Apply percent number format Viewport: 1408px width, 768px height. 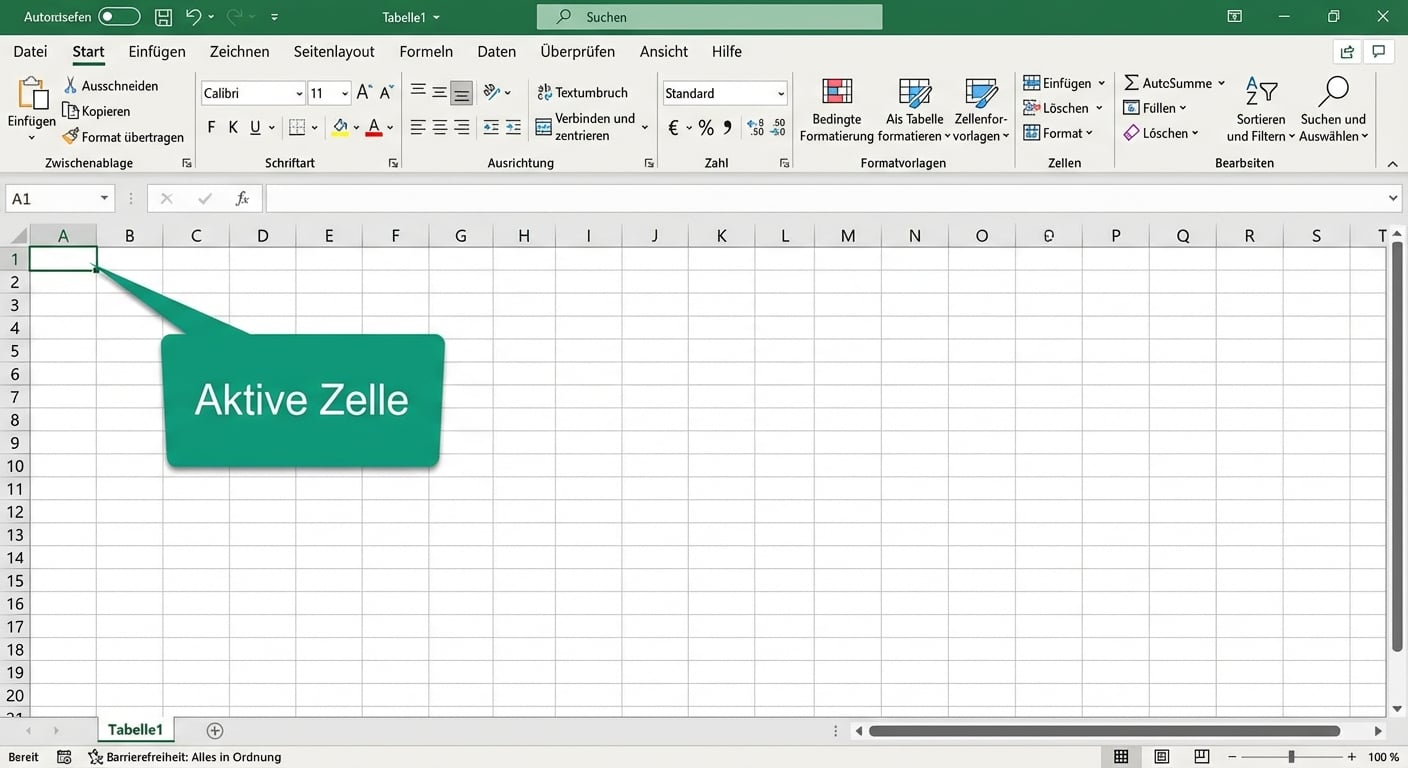click(706, 127)
